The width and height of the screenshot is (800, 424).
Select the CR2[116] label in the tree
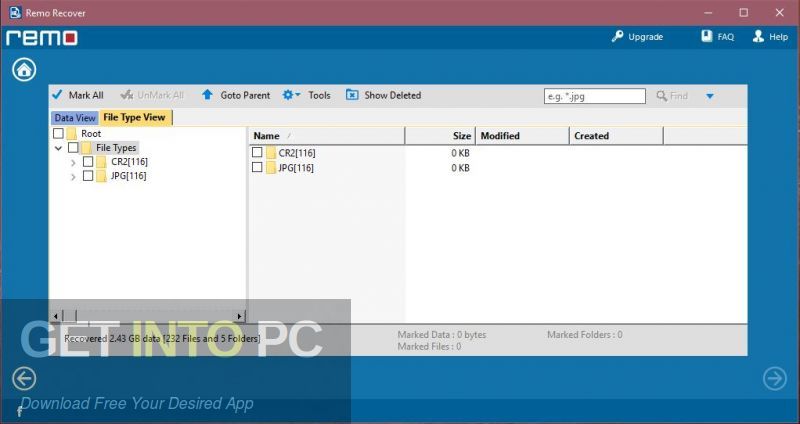point(129,162)
